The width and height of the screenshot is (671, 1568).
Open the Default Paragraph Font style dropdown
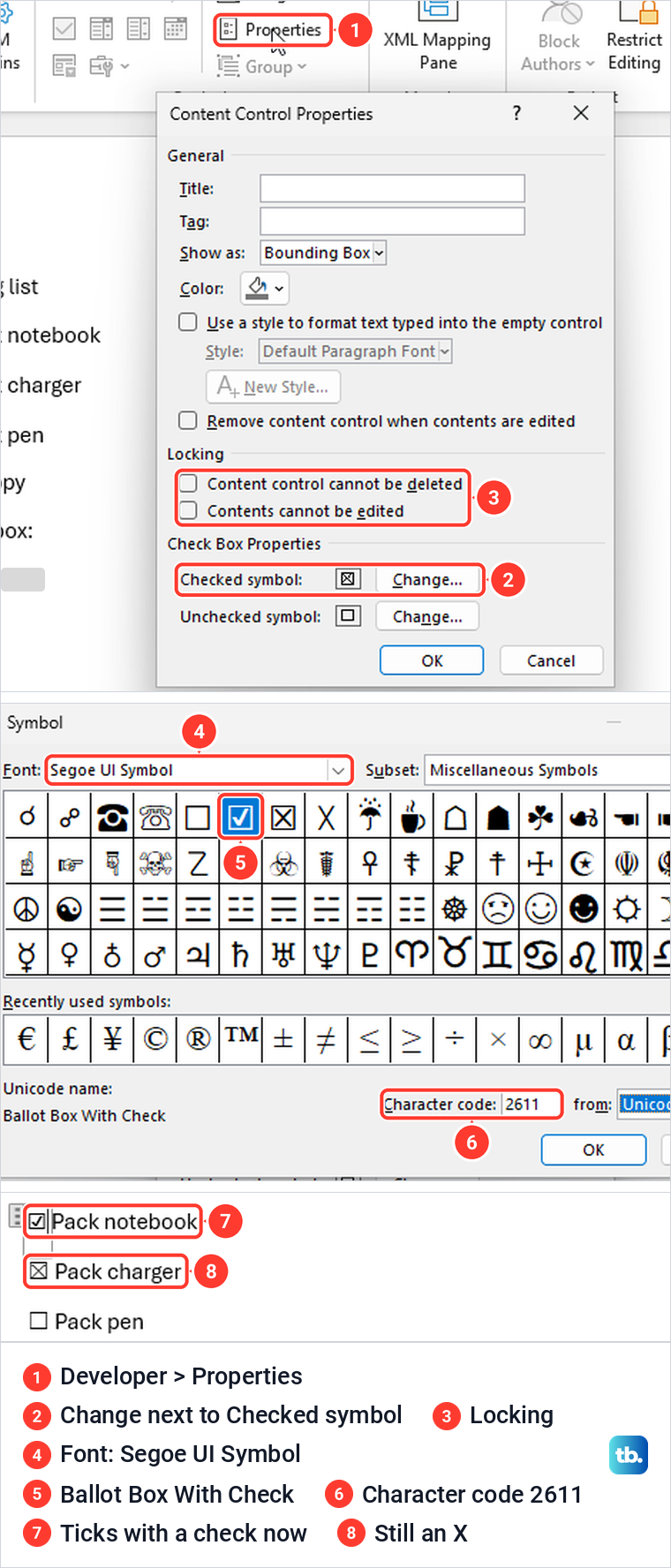[x=355, y=351]
